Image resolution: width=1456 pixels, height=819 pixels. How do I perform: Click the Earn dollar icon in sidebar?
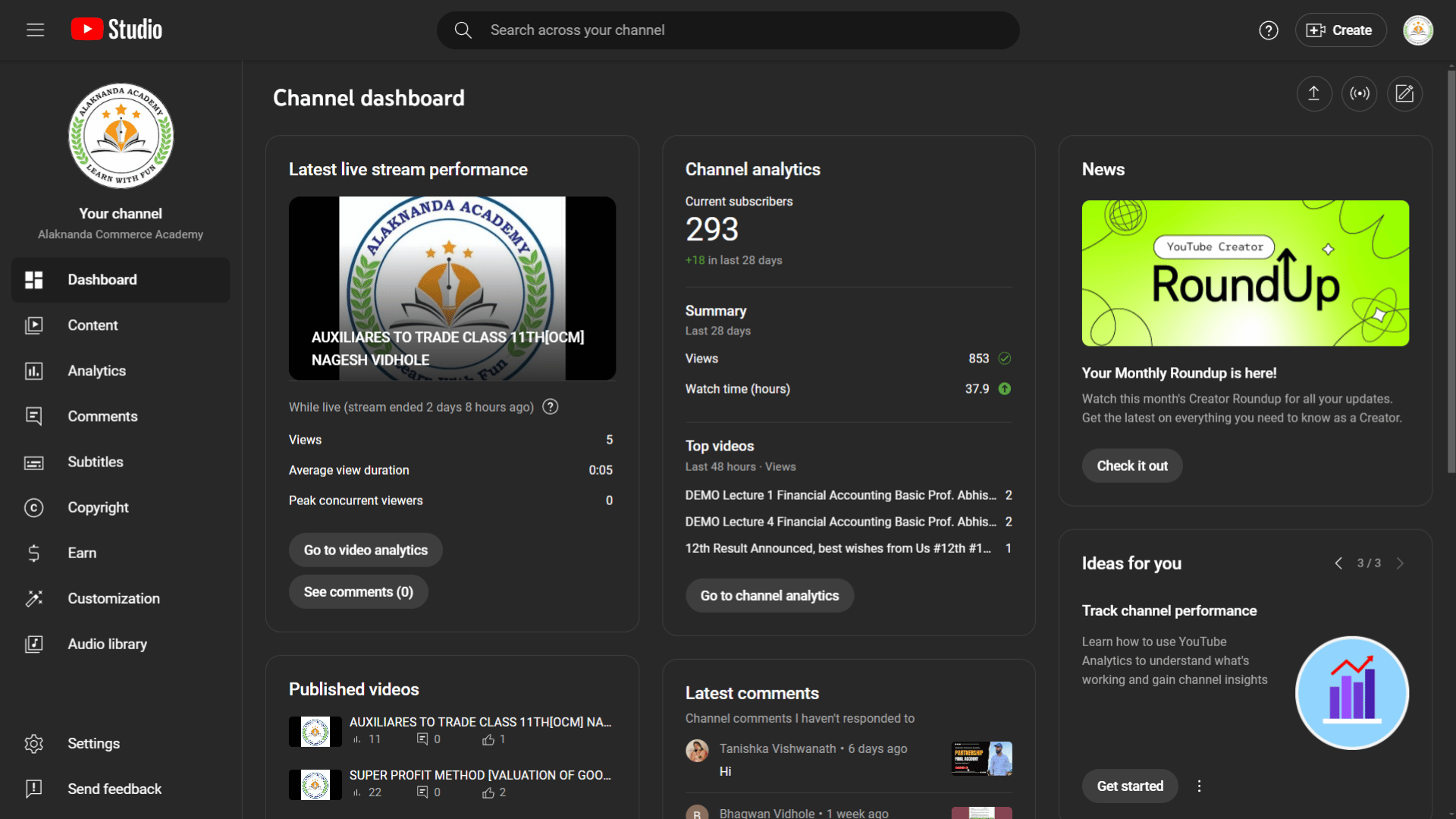tap(34, 553)
